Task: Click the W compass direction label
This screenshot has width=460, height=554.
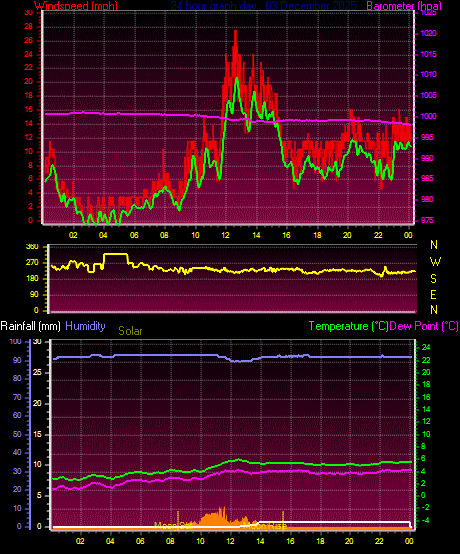Action: (435, 262)
